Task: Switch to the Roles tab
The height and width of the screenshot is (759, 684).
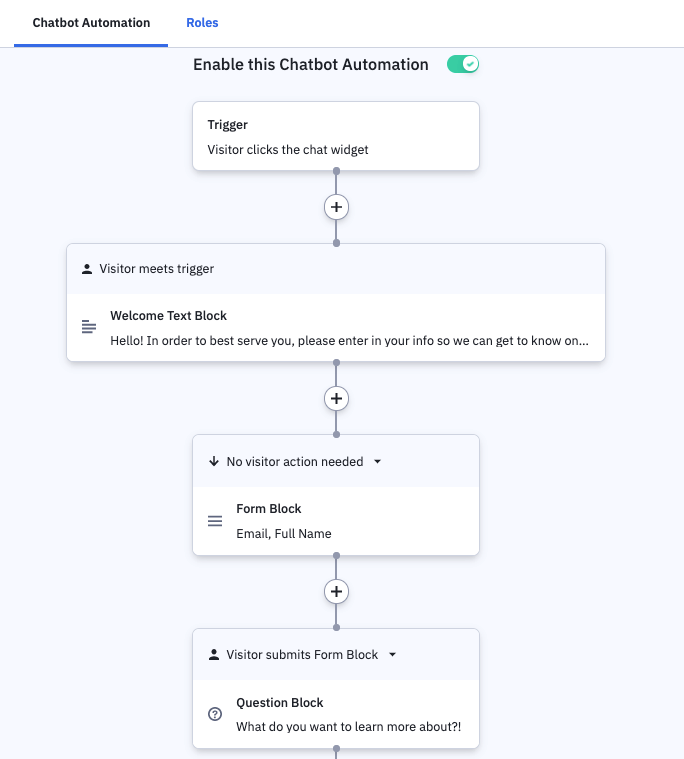Action: [202, 22]
